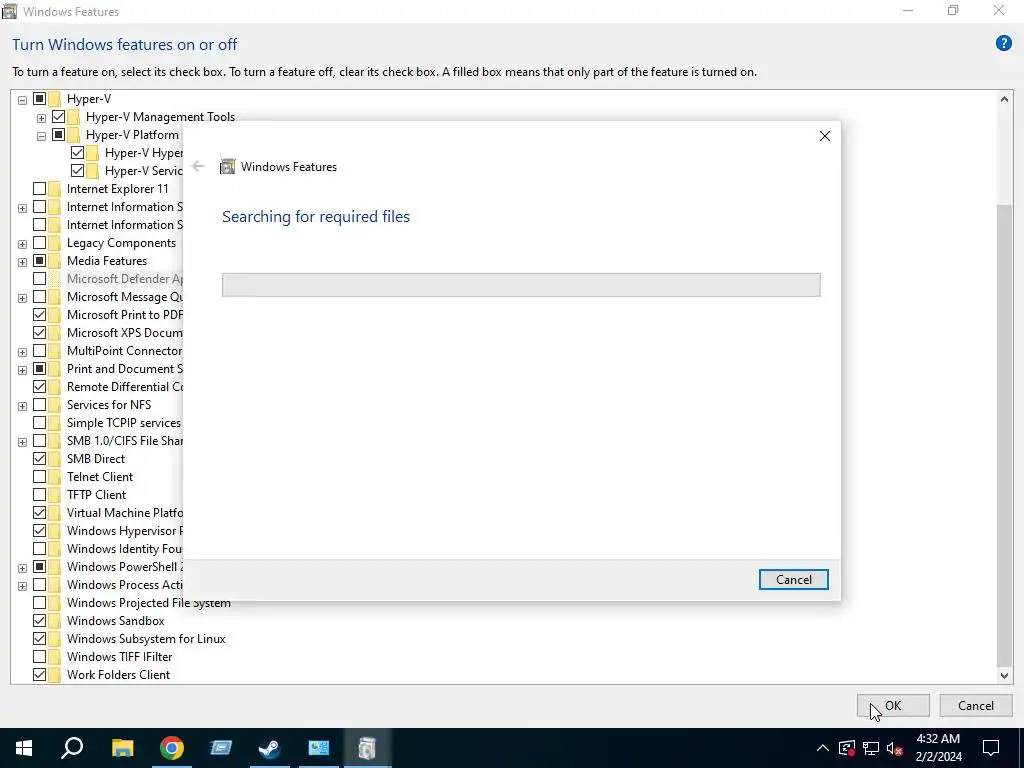Switch to Windows Features taskbar icon
The width and height of the screenshot is (1024, 768).
[x=368, y=748]
